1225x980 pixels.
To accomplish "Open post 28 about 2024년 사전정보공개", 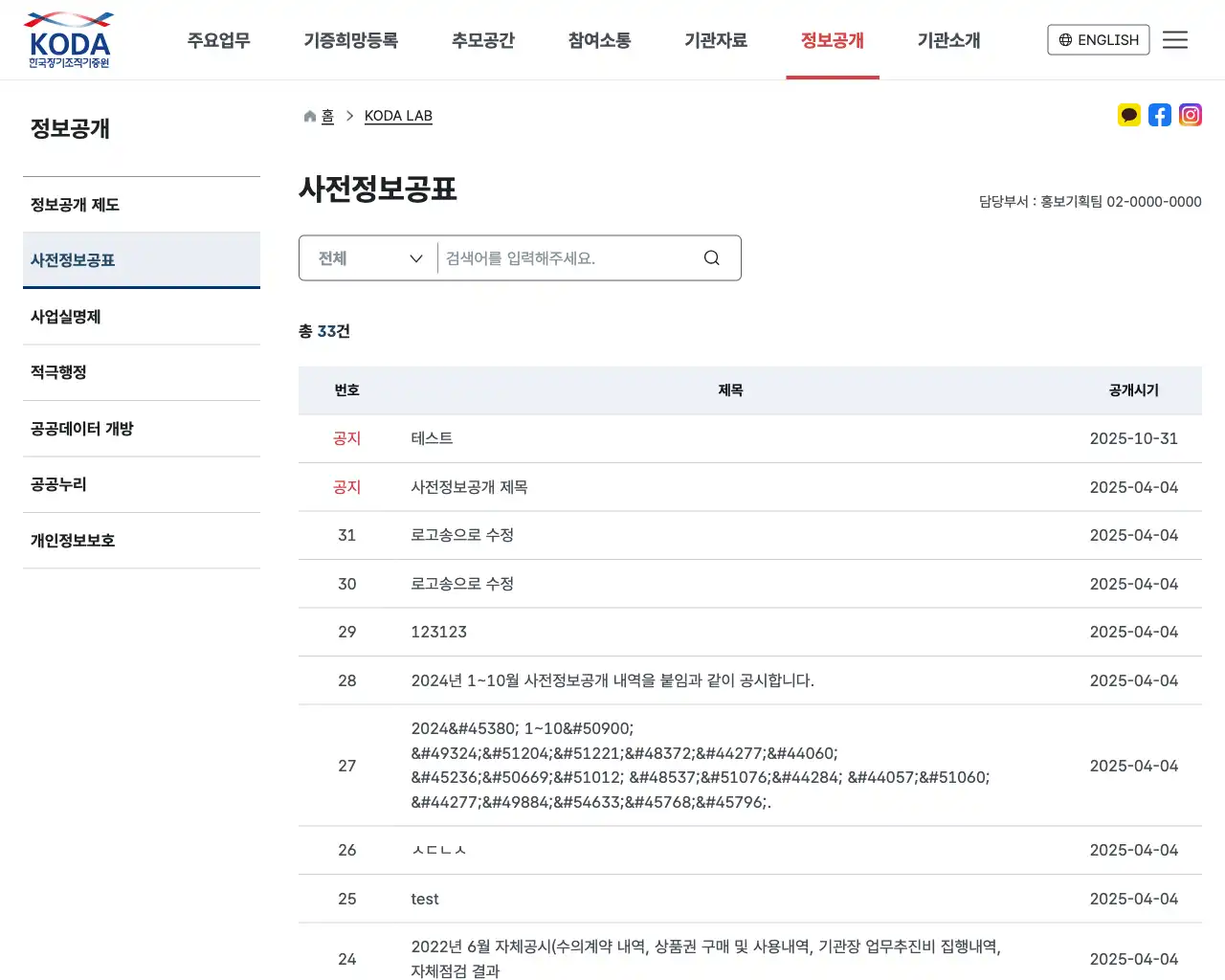I will click(x=611, y=680).
